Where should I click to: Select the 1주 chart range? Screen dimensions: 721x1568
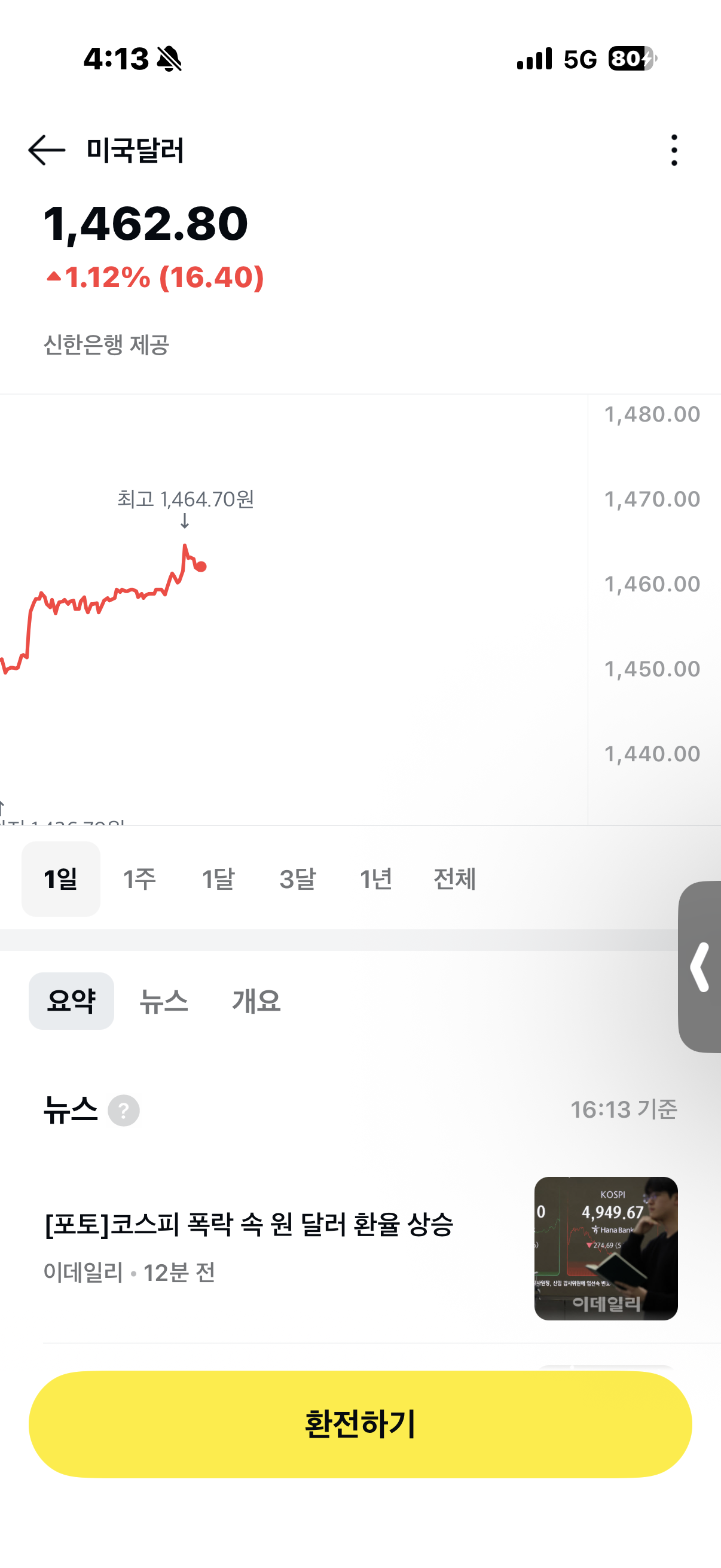click(139, 878)
